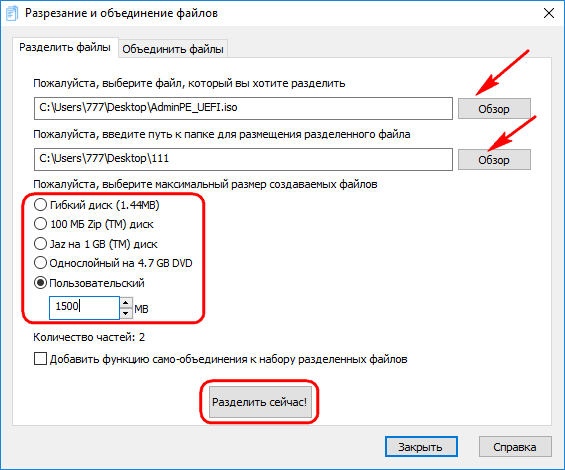Decrease custom size with spinner down arrow
This screenshot has width=565, height=470.
coord(126,313)
